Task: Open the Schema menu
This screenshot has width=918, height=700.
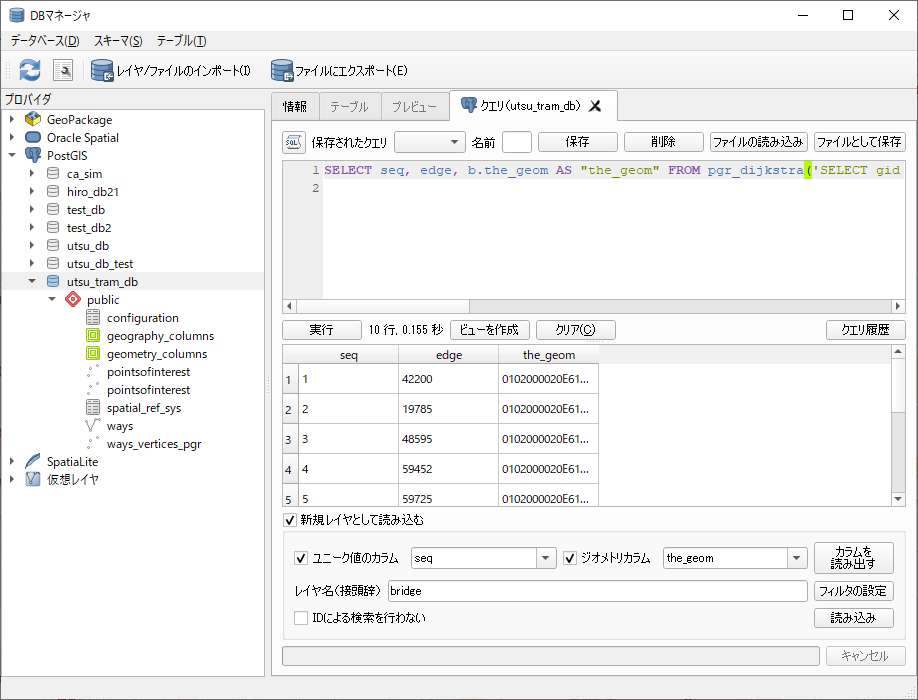Action: coord(118,41)
